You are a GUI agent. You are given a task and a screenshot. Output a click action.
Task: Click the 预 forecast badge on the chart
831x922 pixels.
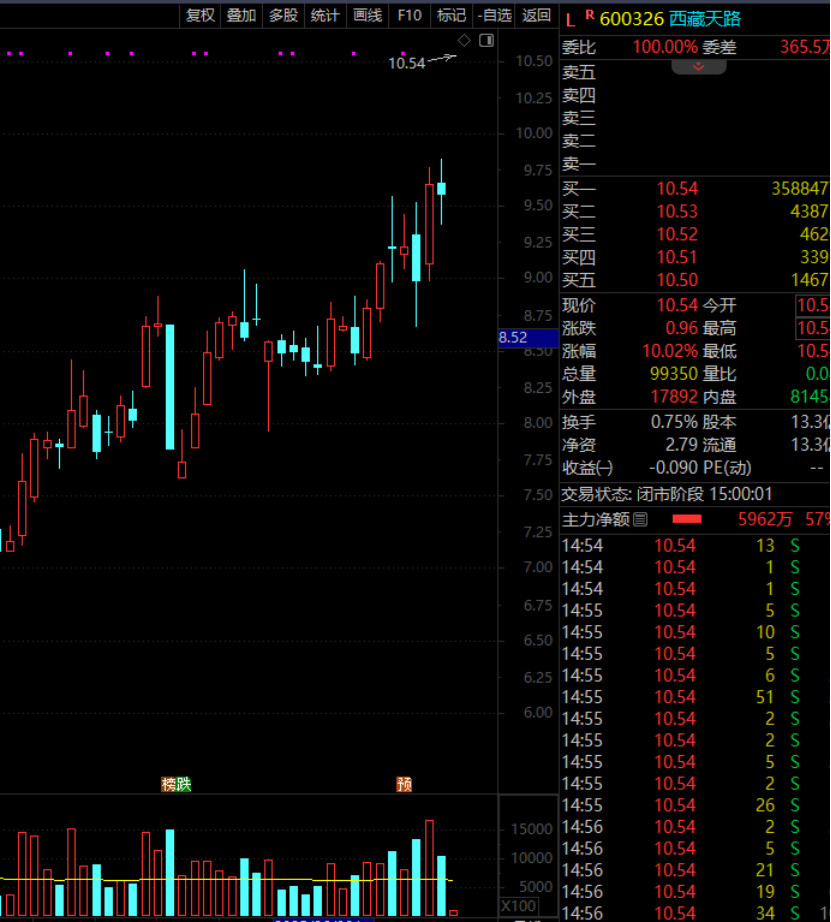pyautogui.click(x=404, y=784)
